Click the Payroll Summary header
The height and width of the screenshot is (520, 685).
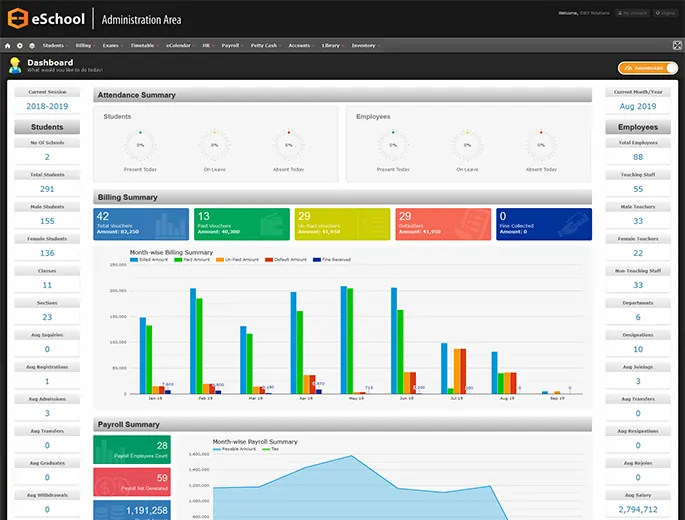pos(342,424)
